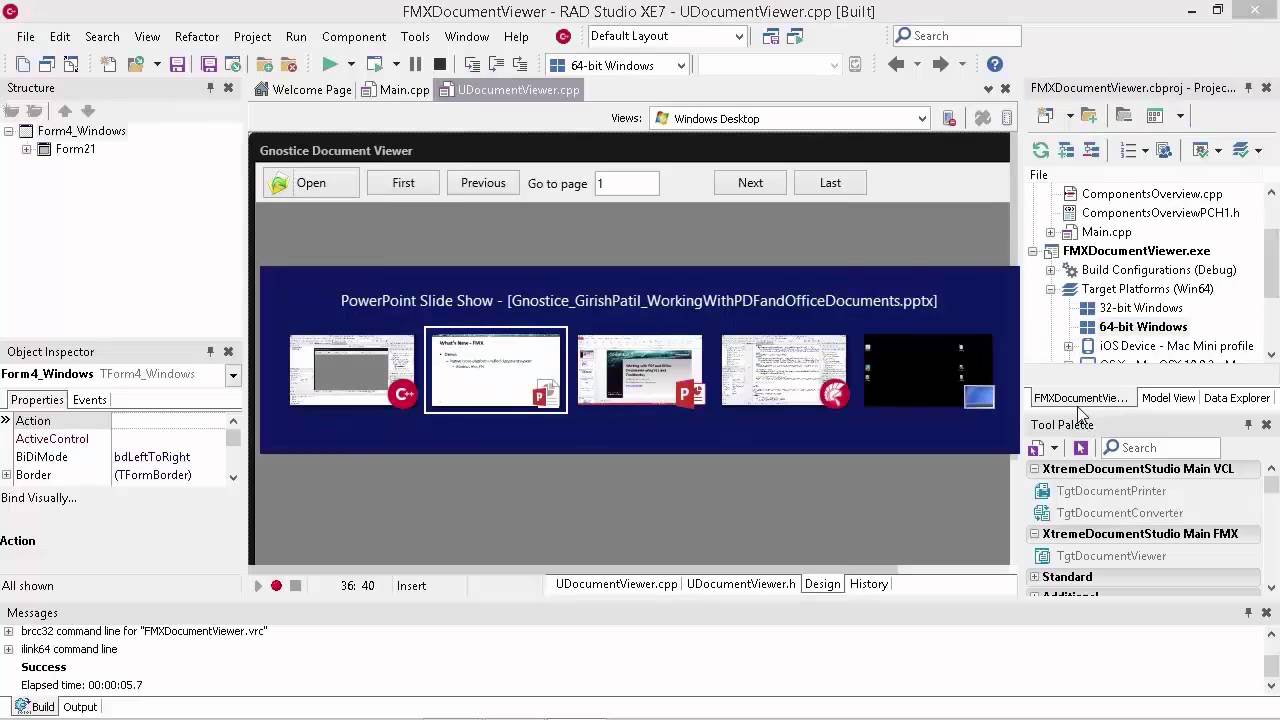
Task: Switch to the Events tab in Object Inspector
Action: tap(90, 399)
